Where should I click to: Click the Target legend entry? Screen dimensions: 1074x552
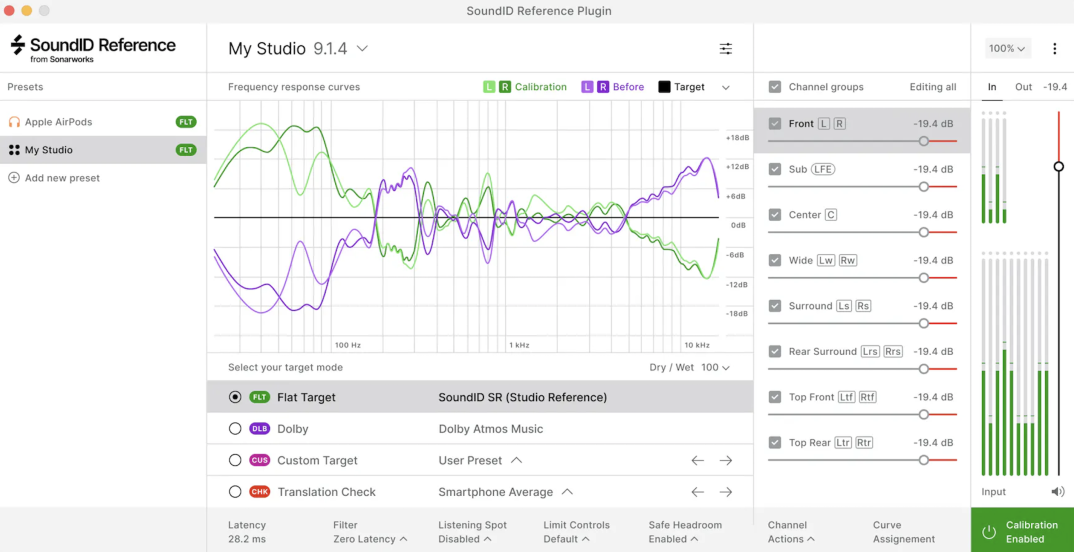682,87
